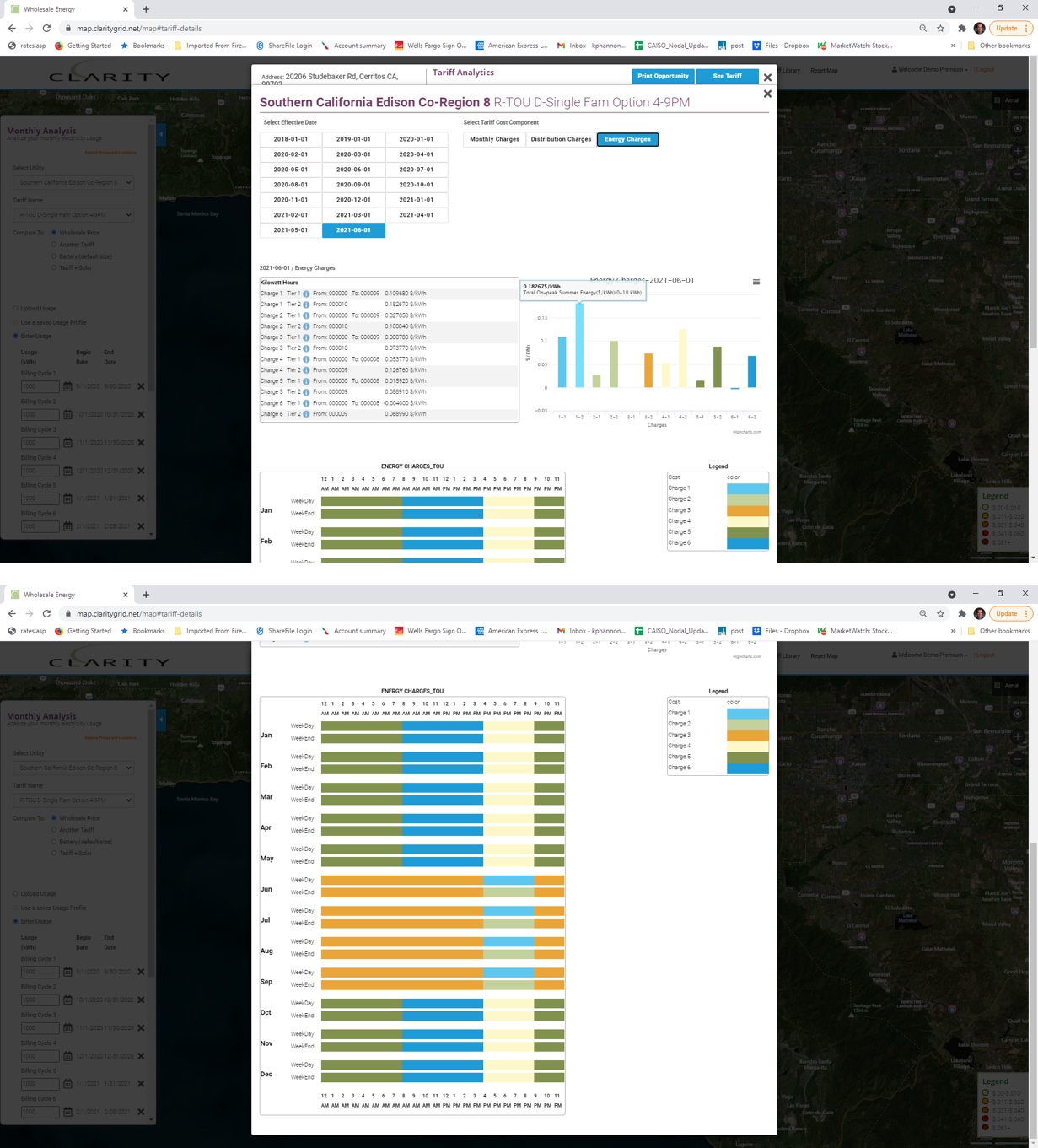This screenshot has height=1148, width=1038.
Task: Click info icon for Charge 4 Tier 1
Action: 306,359
